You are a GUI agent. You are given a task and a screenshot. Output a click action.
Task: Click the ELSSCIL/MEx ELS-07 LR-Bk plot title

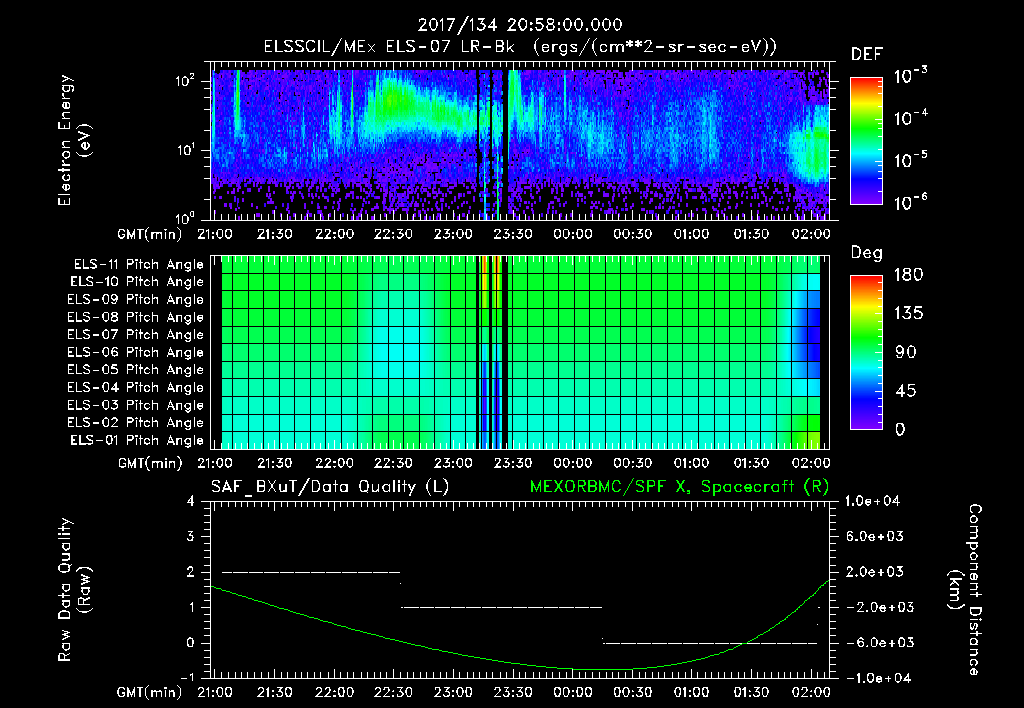pyautogui.click(x=520, y=47)
